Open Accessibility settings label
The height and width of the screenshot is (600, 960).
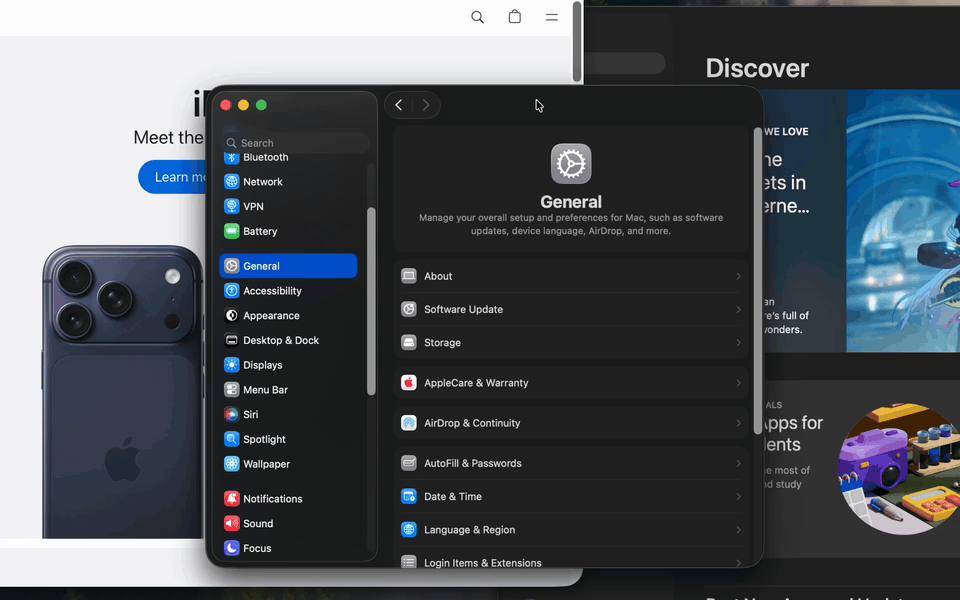[x=272, y=291]
